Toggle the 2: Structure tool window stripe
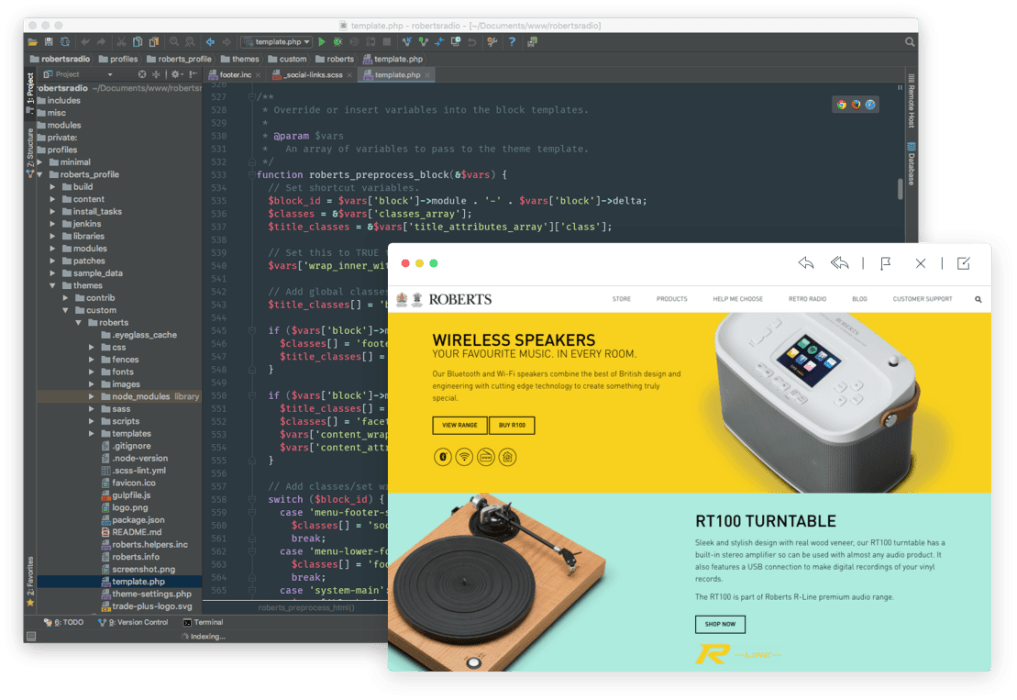The width and height of the screenshot is (1017, 700). tap(30, 152)
